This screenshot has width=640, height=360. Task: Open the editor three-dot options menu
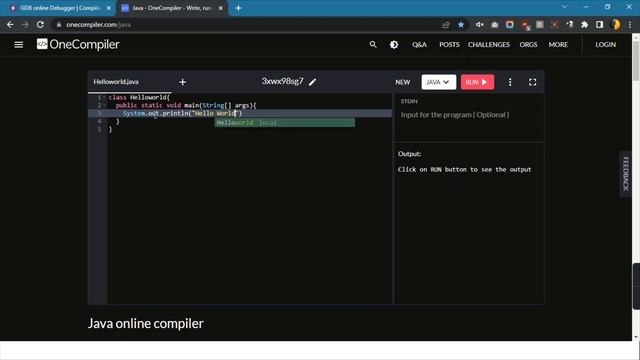coord(510,82)
